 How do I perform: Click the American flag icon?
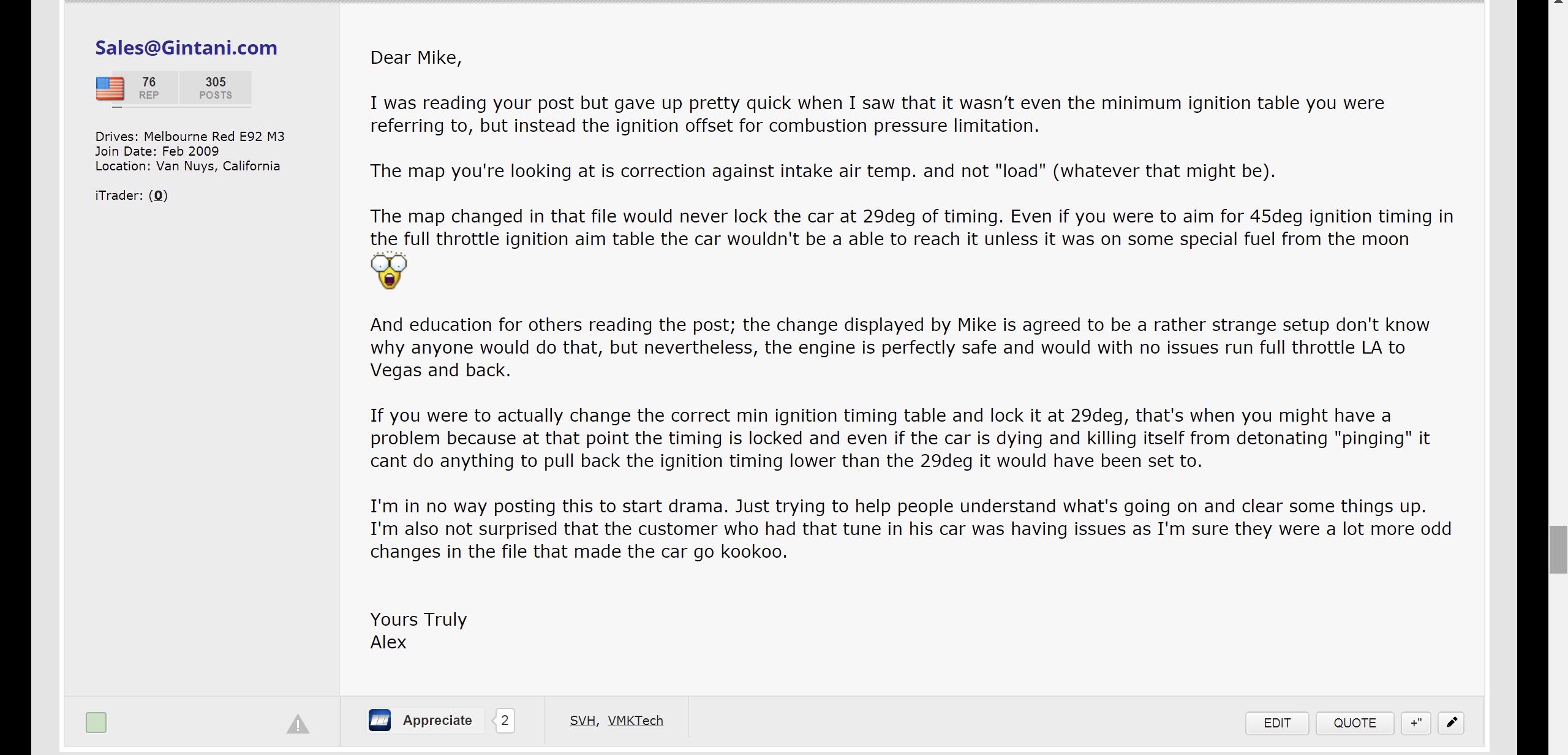click(x=110, y=88)
